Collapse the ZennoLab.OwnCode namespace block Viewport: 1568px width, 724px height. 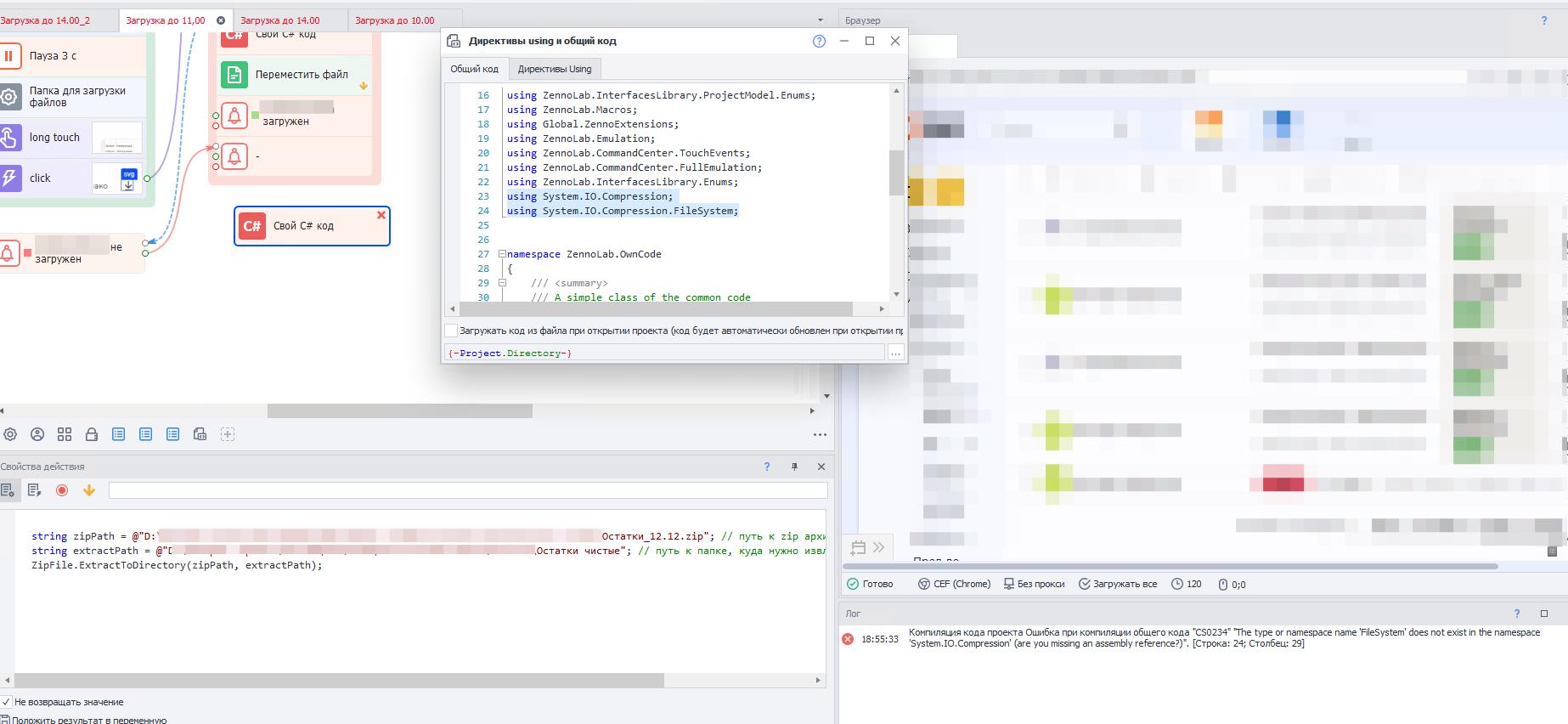502,254
